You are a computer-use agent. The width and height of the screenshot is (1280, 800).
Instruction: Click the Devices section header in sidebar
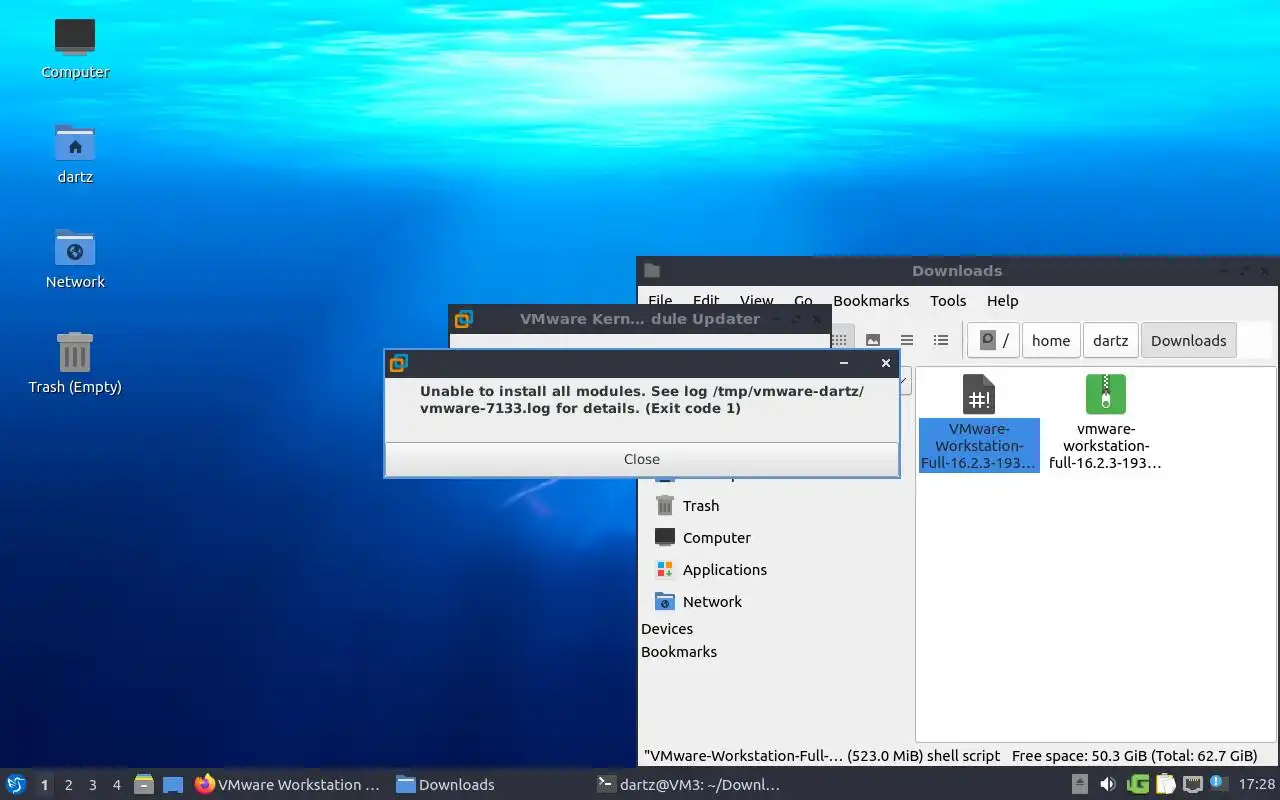667,629
